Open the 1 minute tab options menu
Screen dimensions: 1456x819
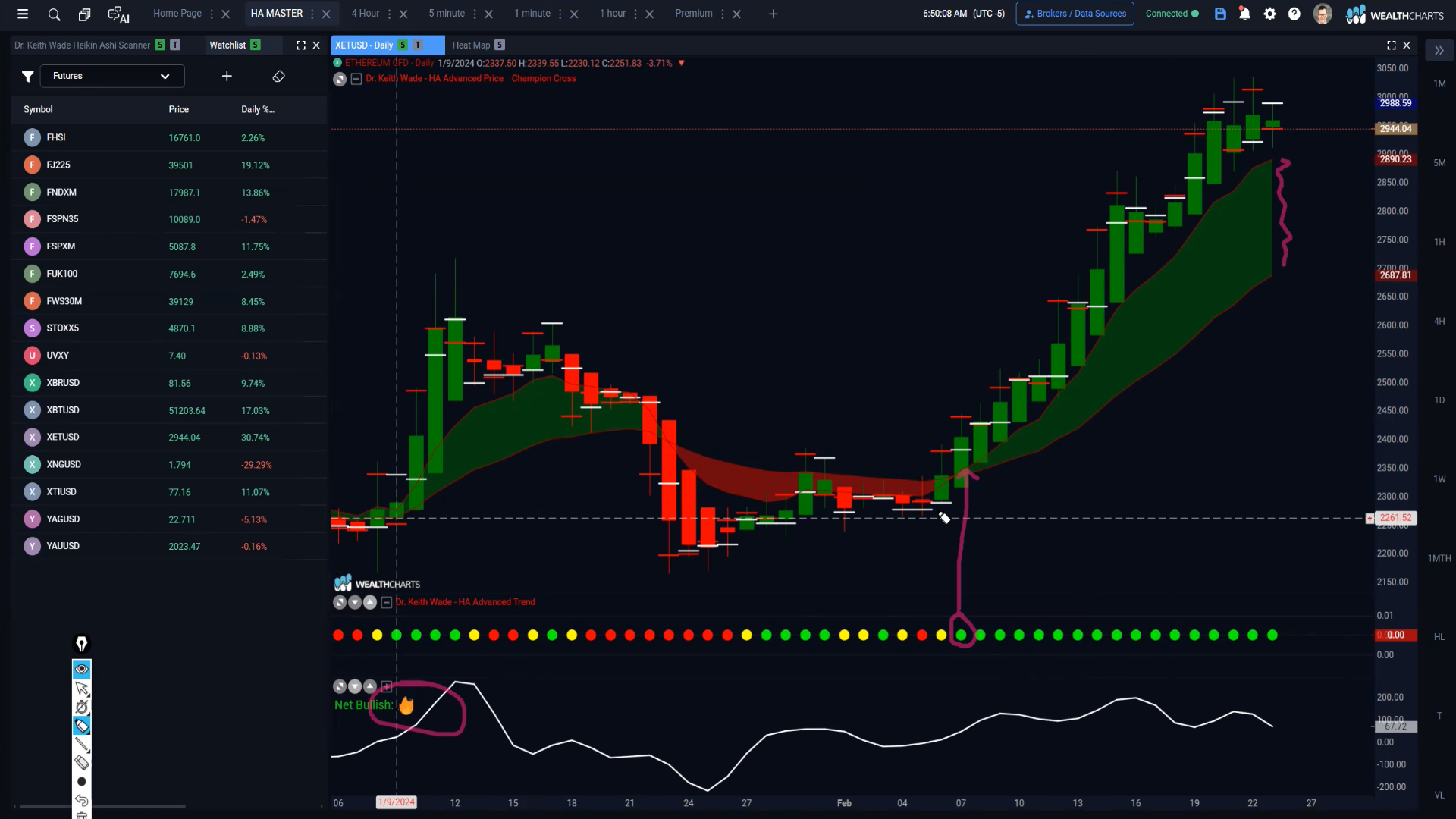tap(560, 14)
